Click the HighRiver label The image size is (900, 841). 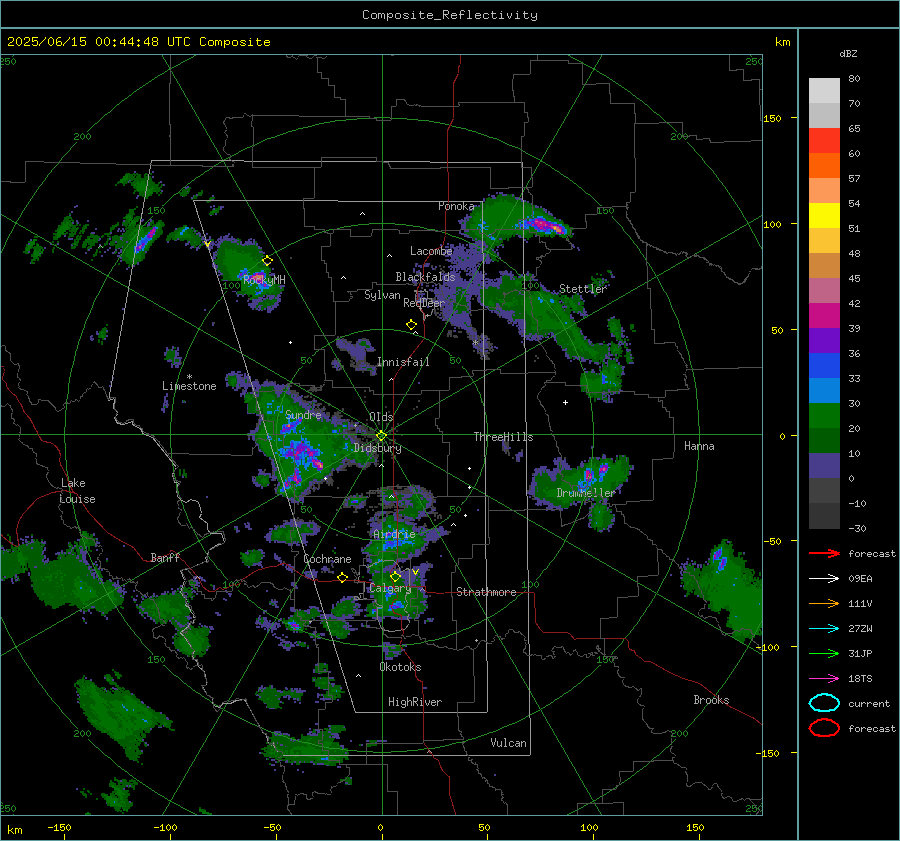(415, 702)
